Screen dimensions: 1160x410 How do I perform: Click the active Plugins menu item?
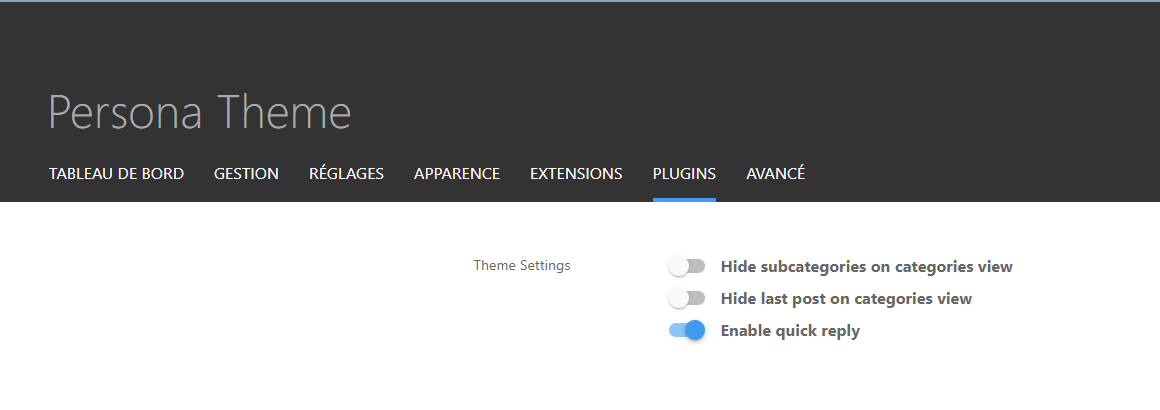click(684, 174)
